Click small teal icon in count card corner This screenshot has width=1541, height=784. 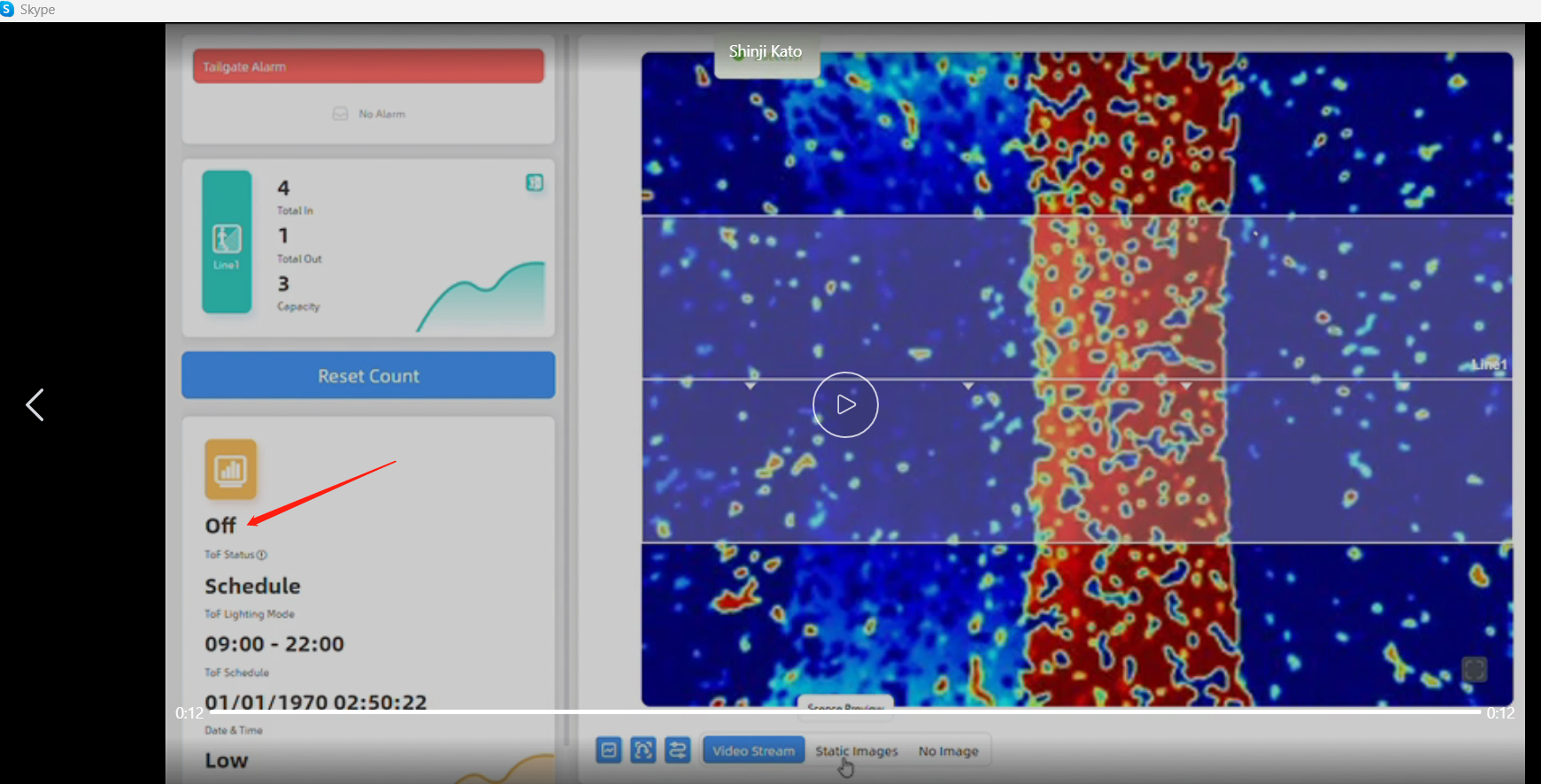point(535,182)
